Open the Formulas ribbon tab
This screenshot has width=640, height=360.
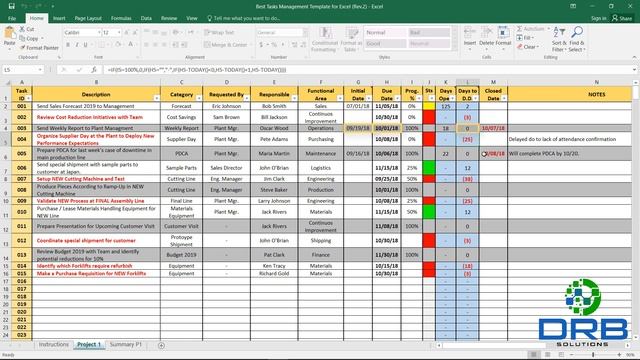121,18
